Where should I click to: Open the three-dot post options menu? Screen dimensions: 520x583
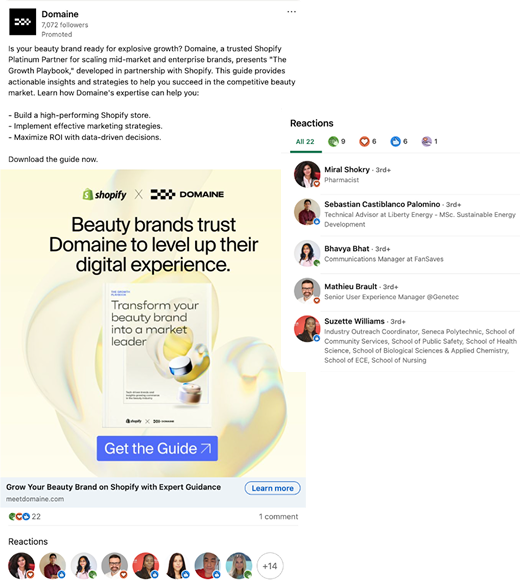[x=291, y=12]
